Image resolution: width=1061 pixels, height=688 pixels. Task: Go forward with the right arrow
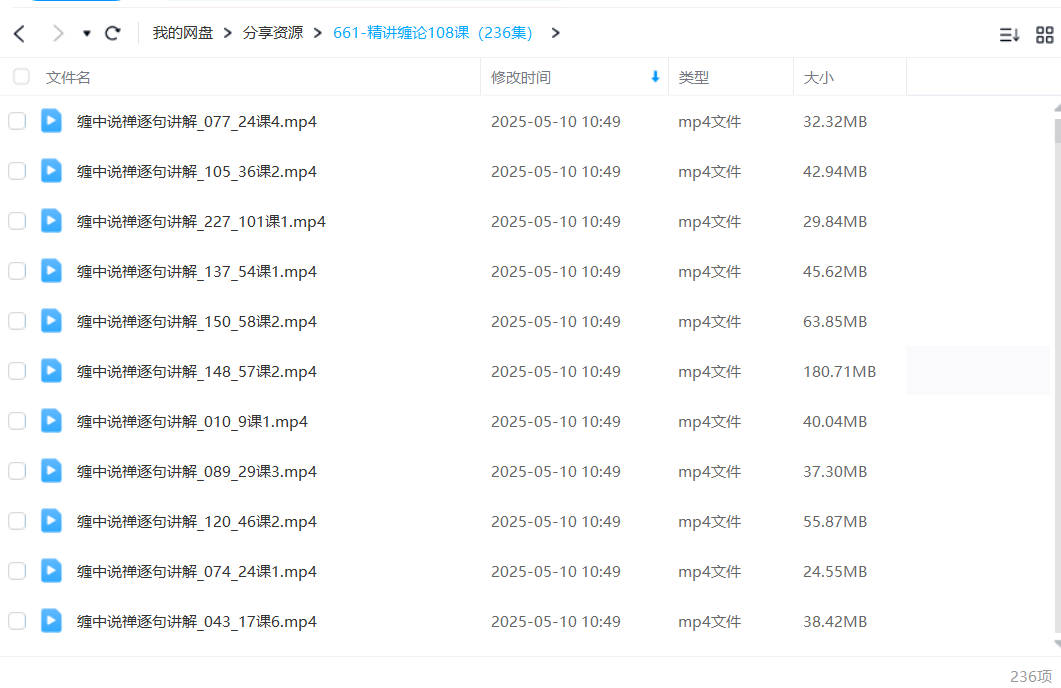pyautogui.click(x=58, y=33)
